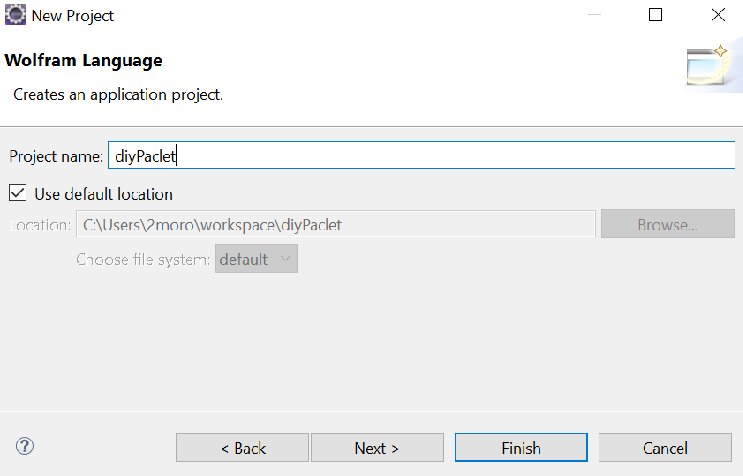Click the Wolfram Language heading
Screen dimensions: 743x476
83,61
